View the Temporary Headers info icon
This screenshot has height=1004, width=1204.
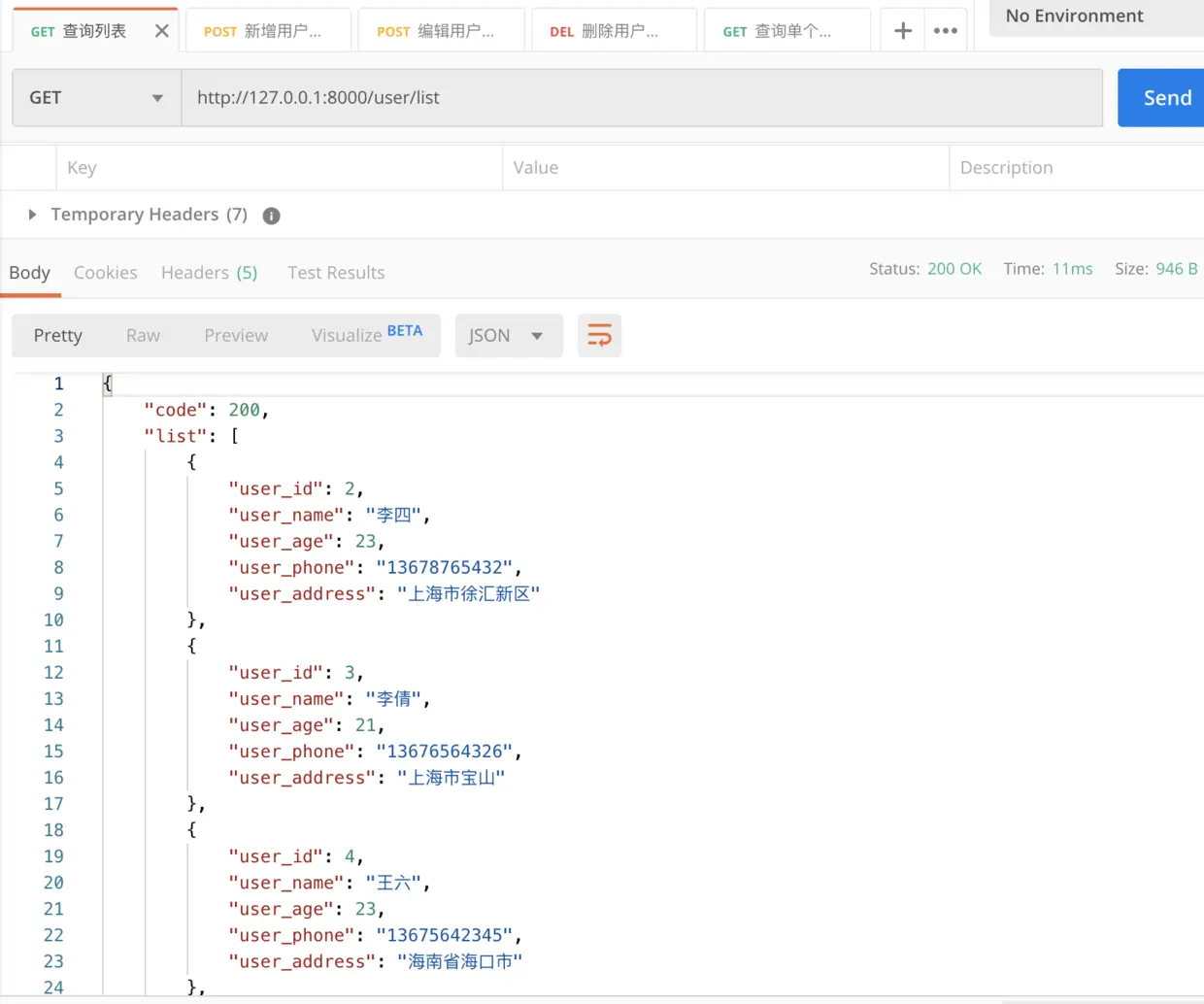[272, 216]
